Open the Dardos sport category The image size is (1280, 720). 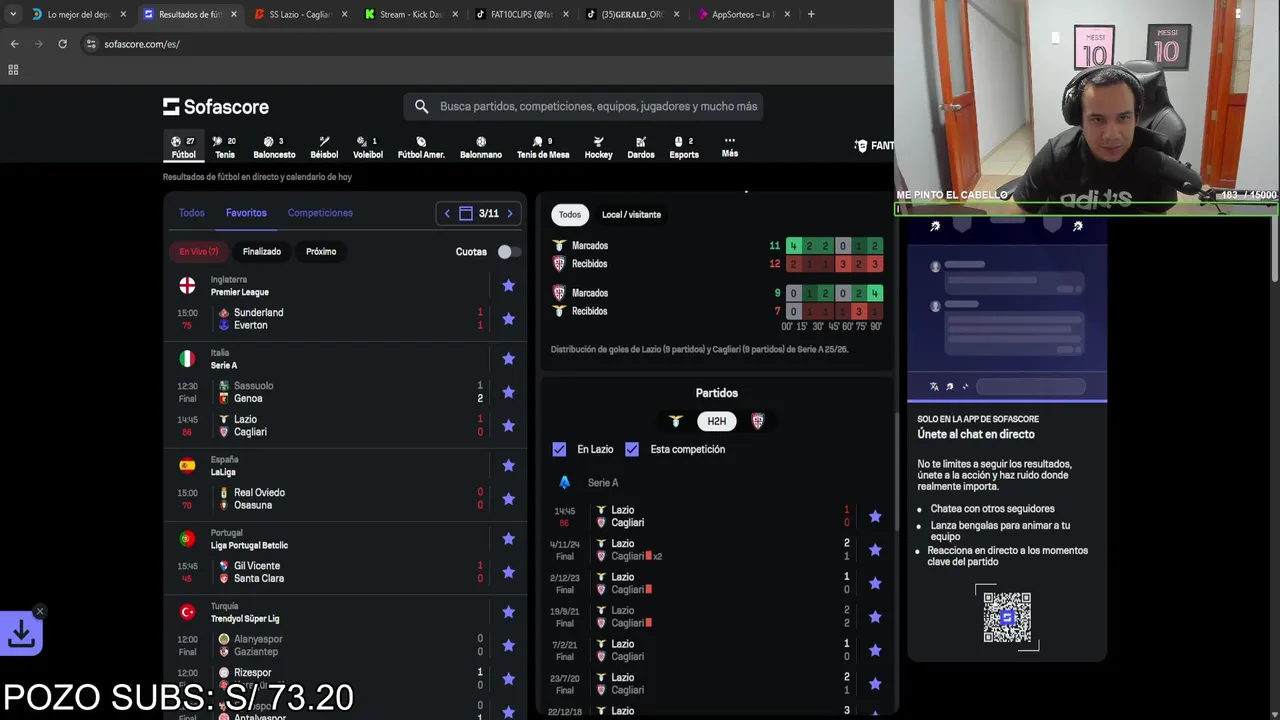click(x=641, y=148)
